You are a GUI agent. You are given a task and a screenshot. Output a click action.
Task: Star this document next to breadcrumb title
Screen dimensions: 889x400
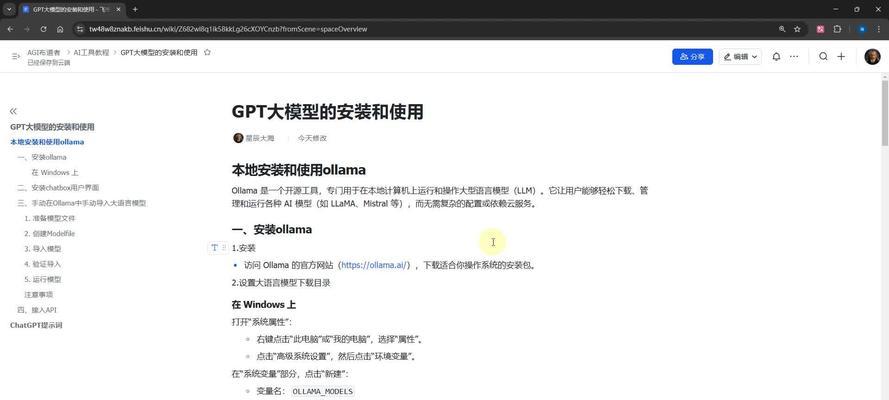[x=207, y=52]
